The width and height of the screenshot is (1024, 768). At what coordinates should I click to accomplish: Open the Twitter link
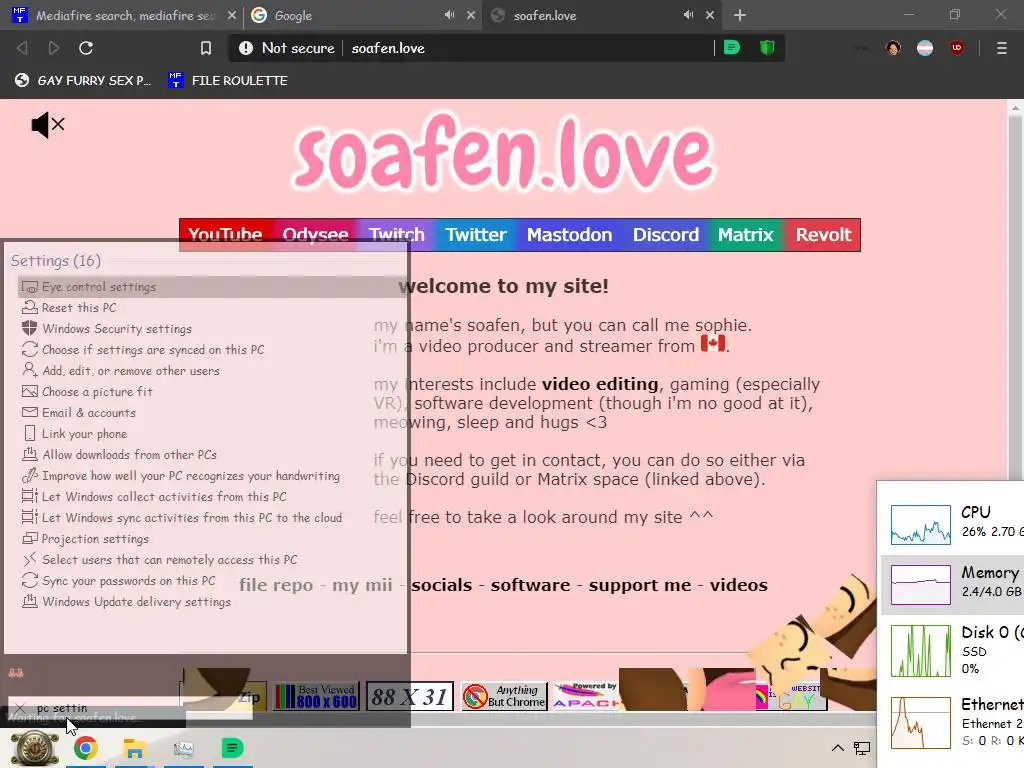475,234
